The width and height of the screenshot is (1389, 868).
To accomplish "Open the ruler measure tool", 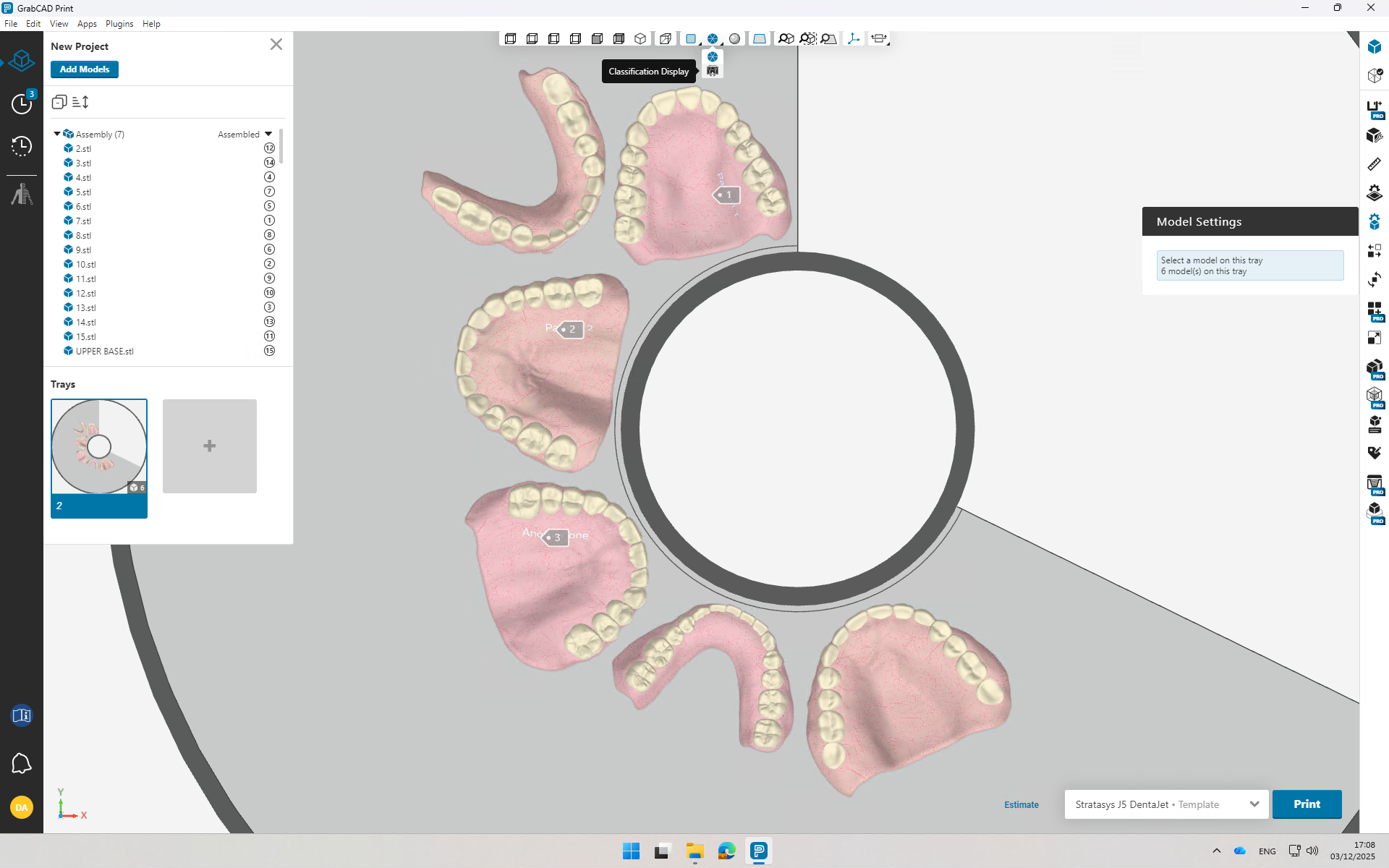I will pos(1374,164).
